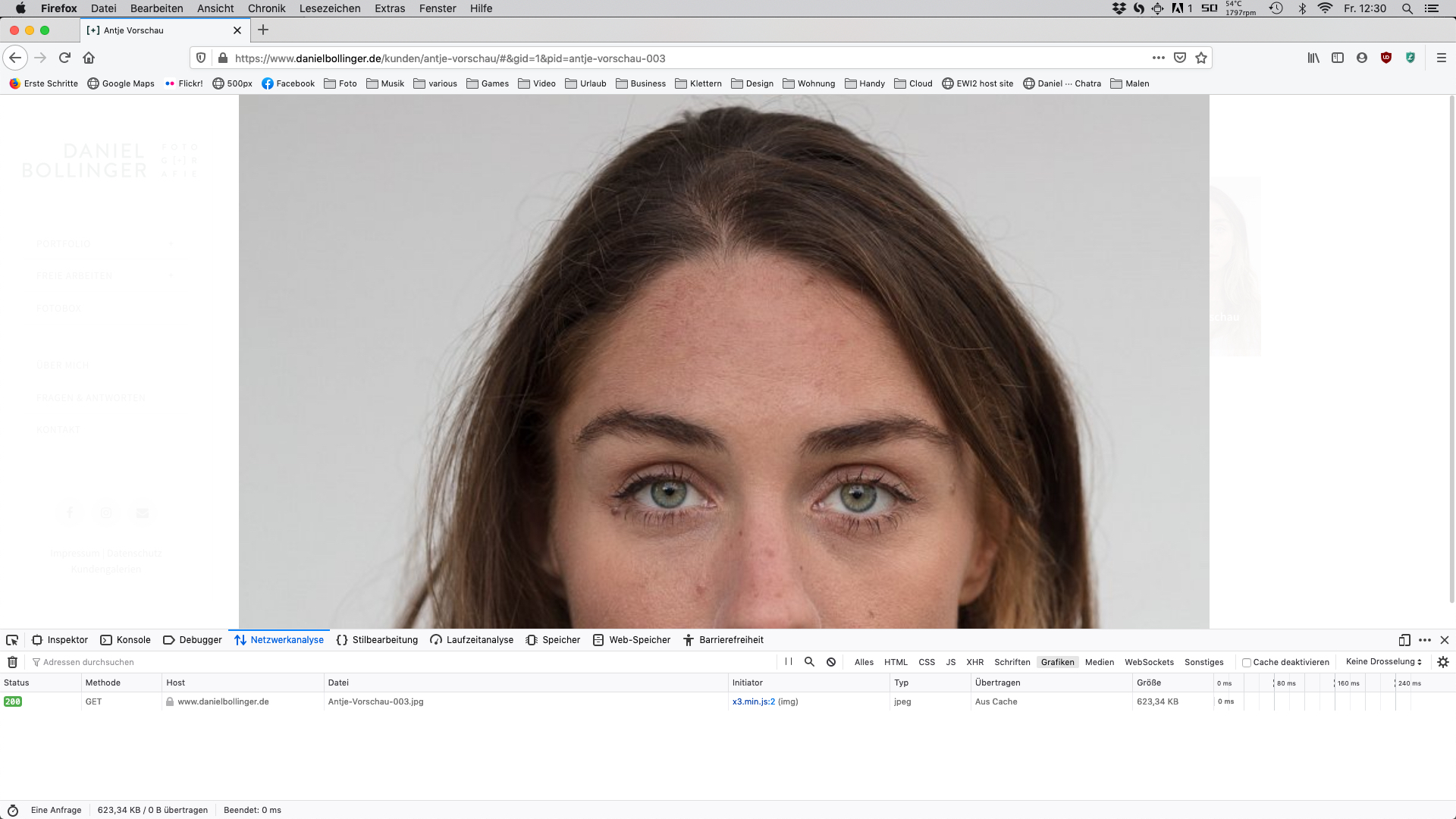Go back to the previous page
1456x819 pixels.
click(x=15, y=58)
